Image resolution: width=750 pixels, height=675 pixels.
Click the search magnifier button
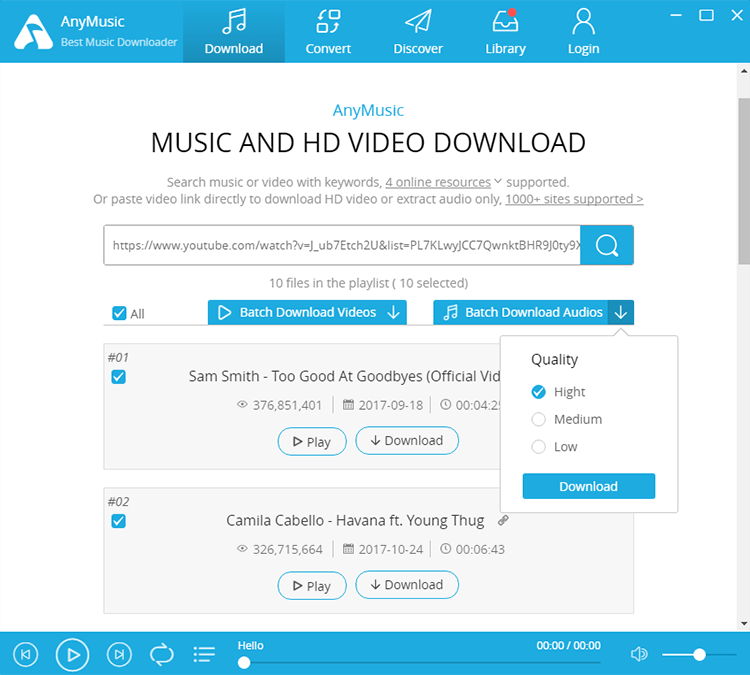click(x=607, y=245)
